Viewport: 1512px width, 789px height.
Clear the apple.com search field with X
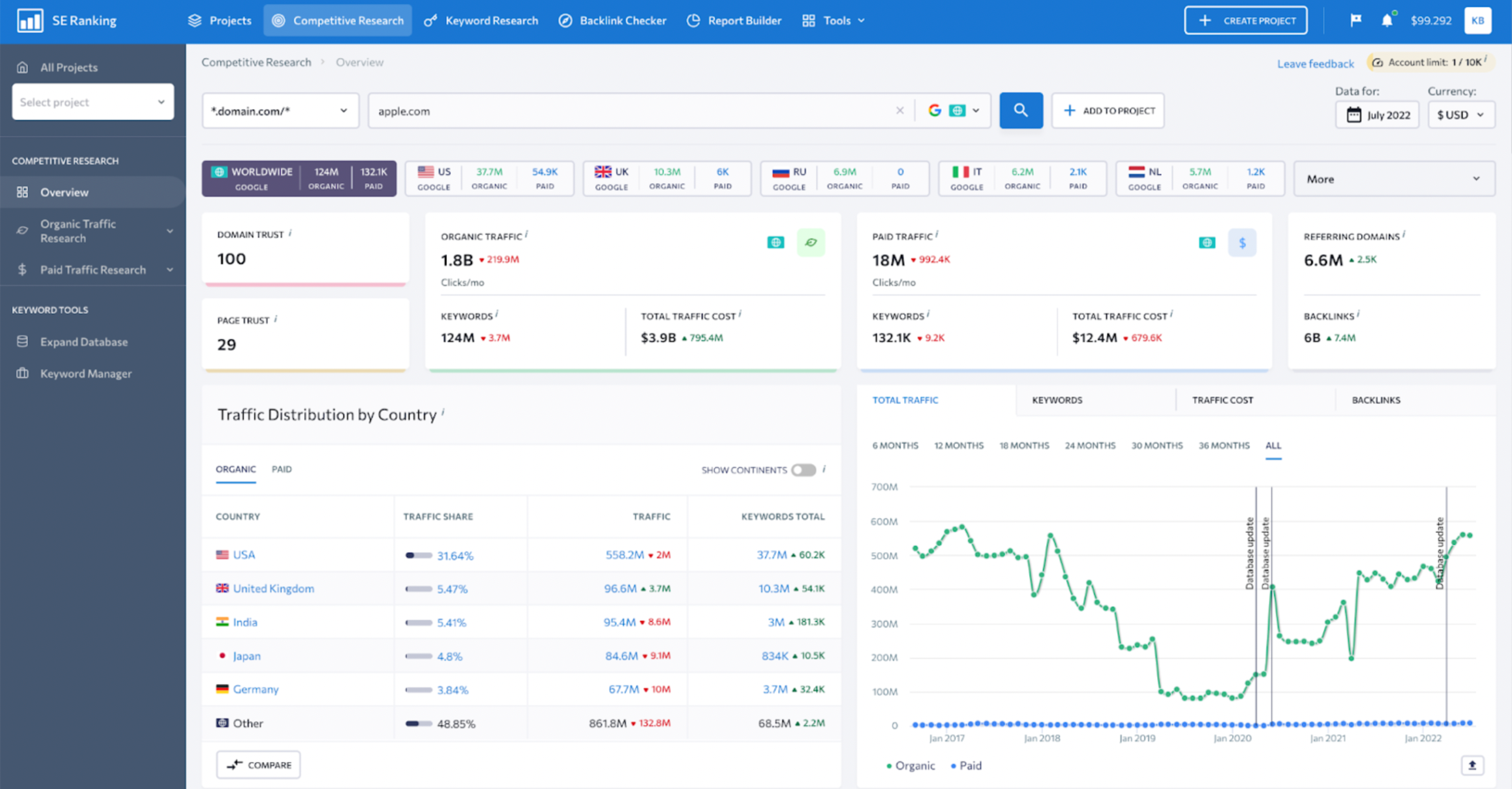click(x=899, y=110)
